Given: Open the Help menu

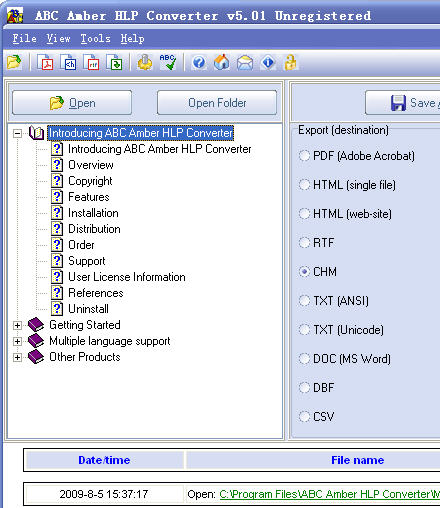Looking at the screenshot, I should point(132,39).
